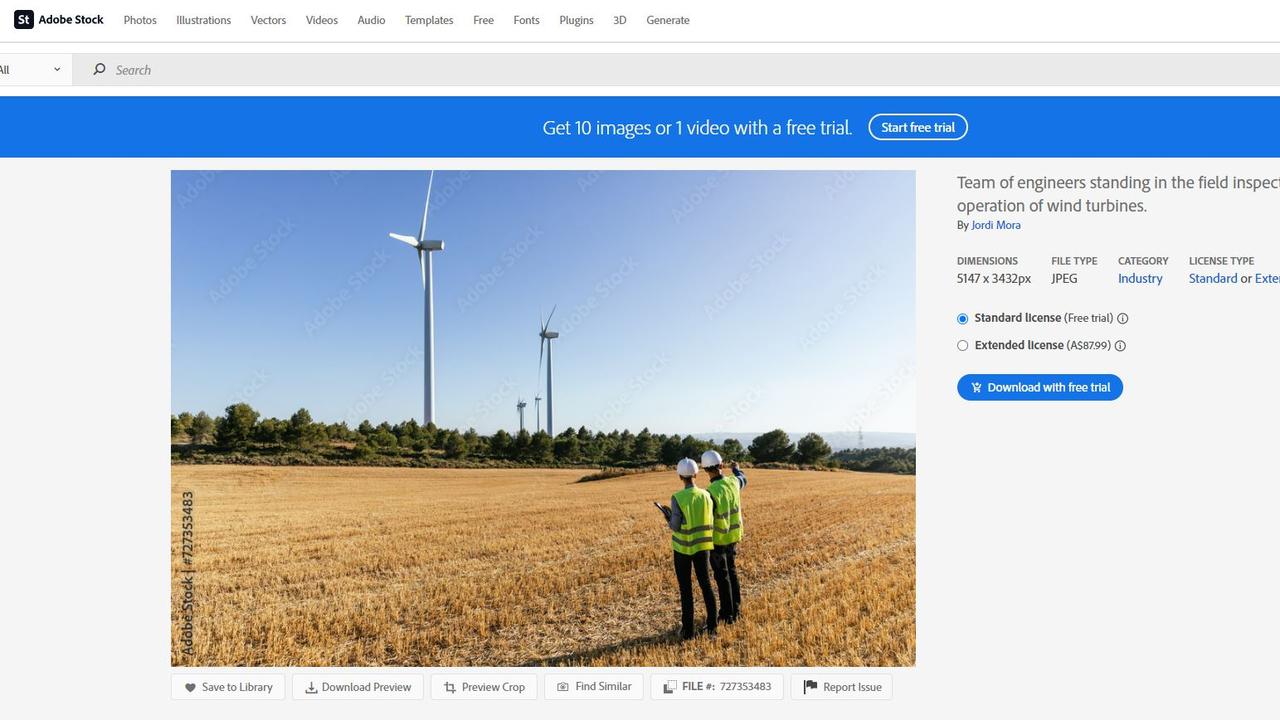
Task: Open the Audio menu
Action: pyautogui.click(x=371, y=20)
